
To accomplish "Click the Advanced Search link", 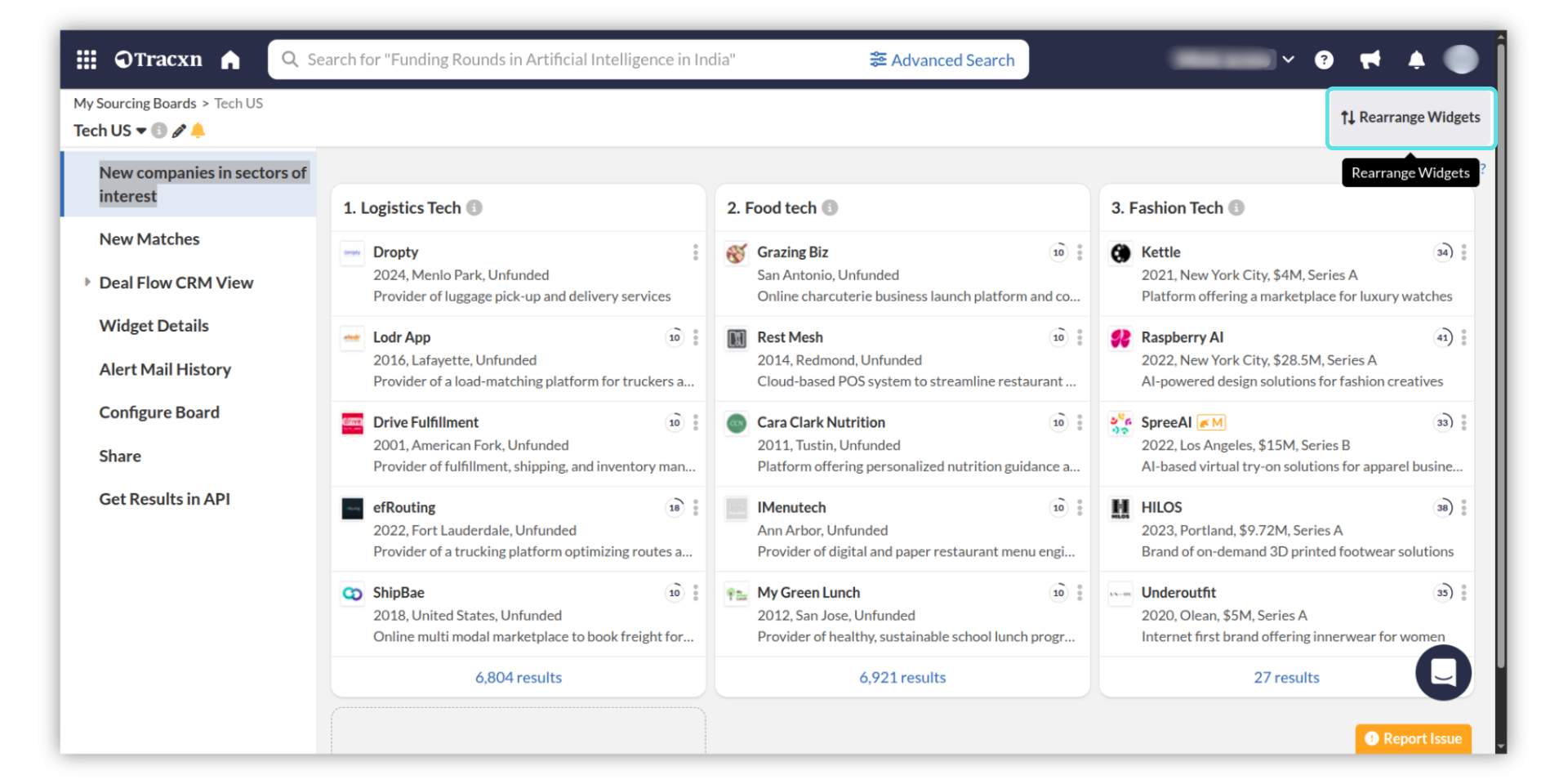I will pyautogui.click(x=942, y=60).
